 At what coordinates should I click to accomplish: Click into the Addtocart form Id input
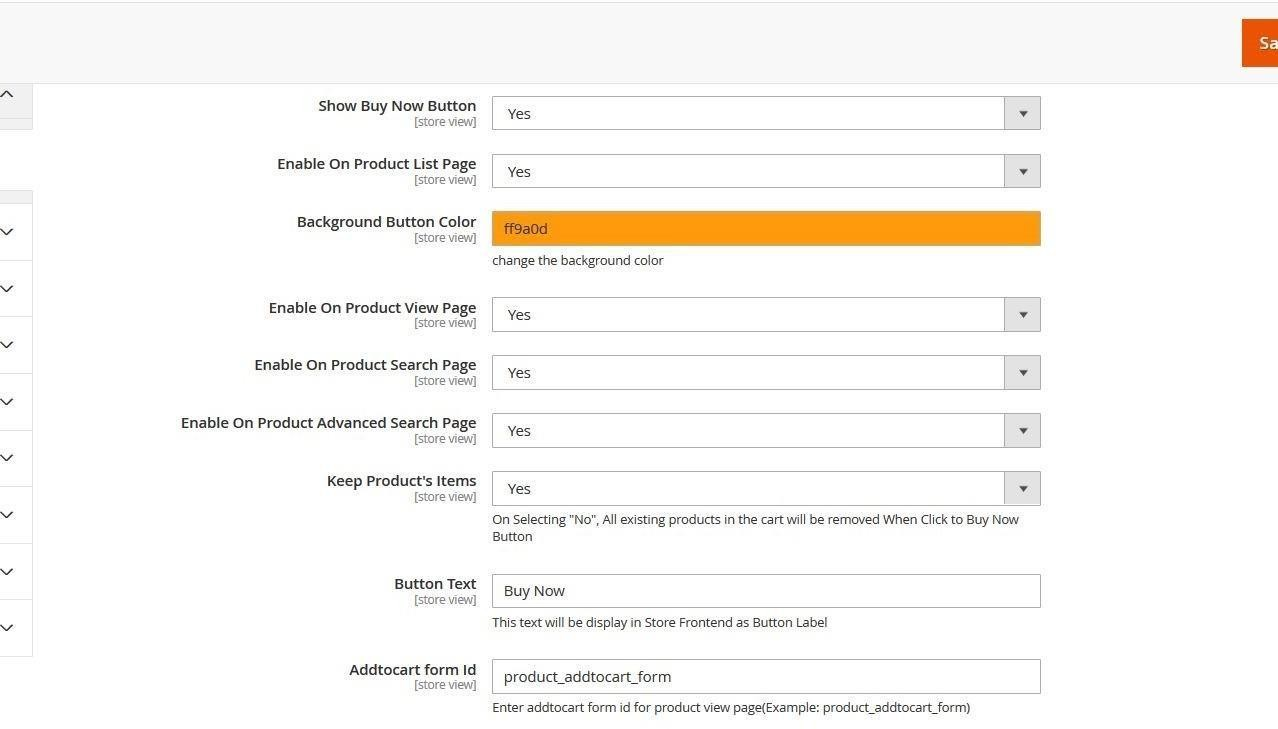click(x=765, y=677)
